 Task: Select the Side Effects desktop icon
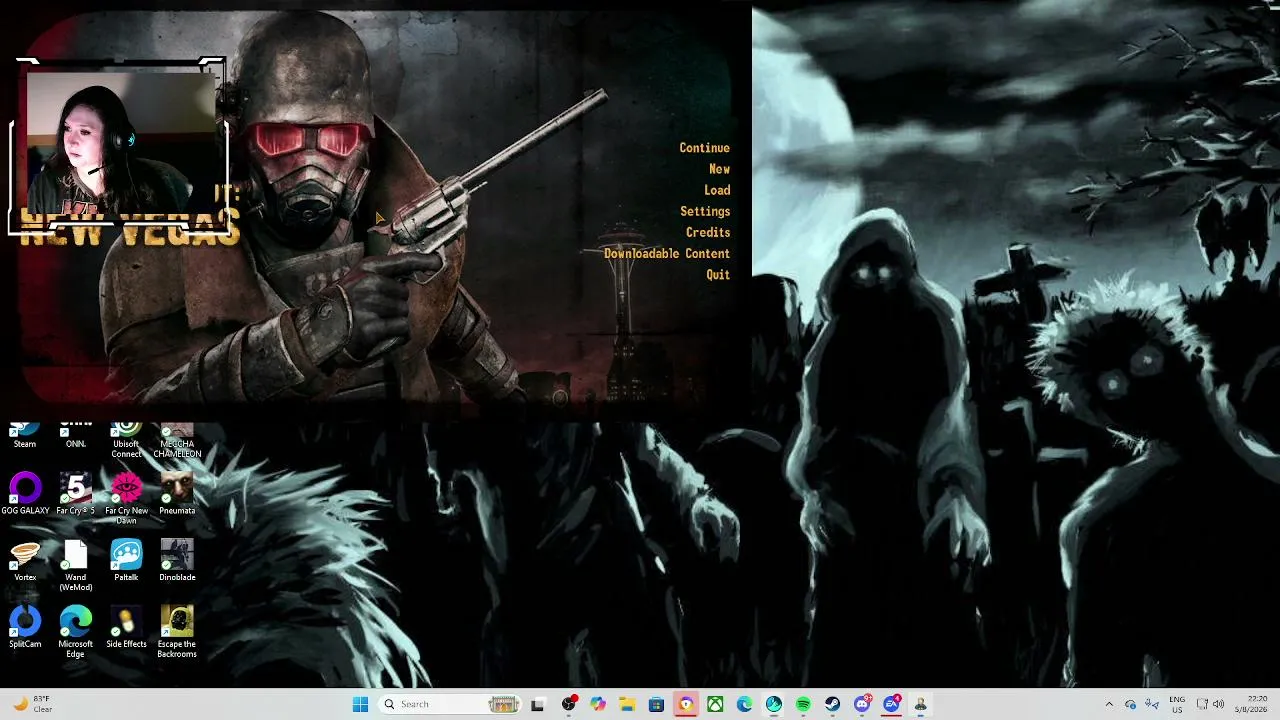126,628
